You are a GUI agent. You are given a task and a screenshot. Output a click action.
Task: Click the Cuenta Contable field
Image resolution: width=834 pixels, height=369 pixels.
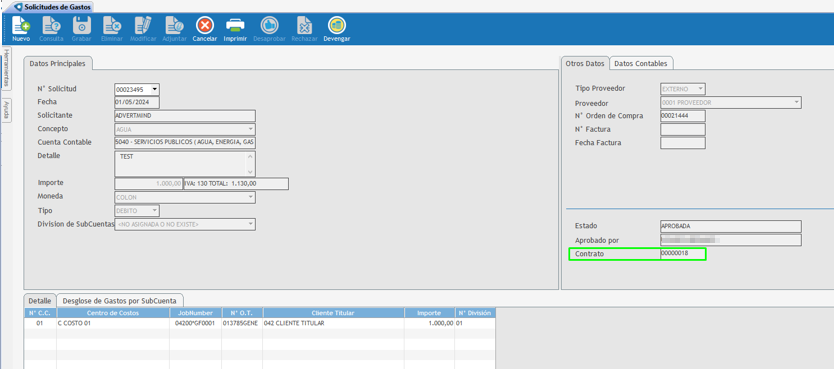(x=185, y=143)
